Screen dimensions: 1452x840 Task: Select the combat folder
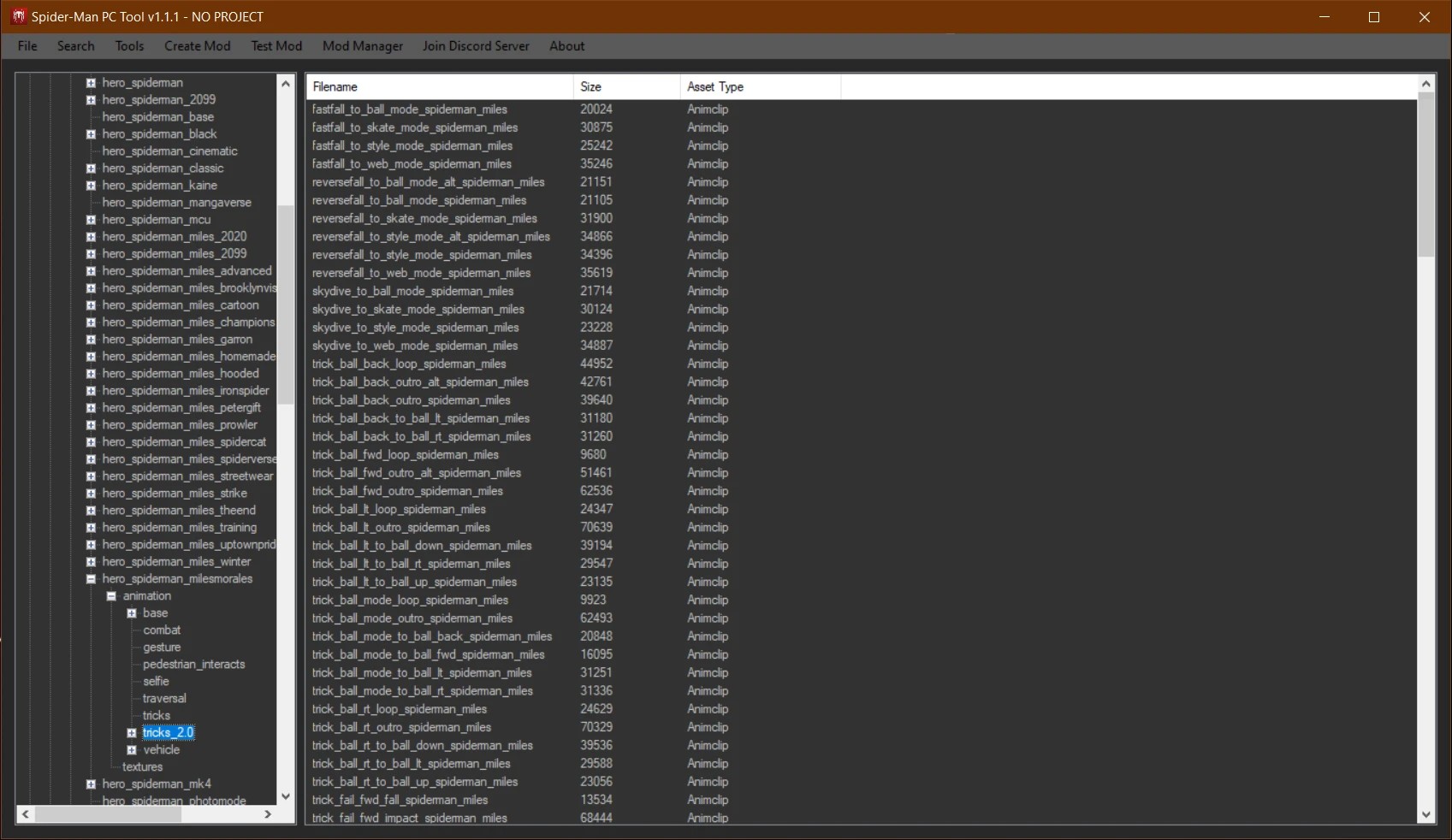pyautogui.click(x=162, y=630)
